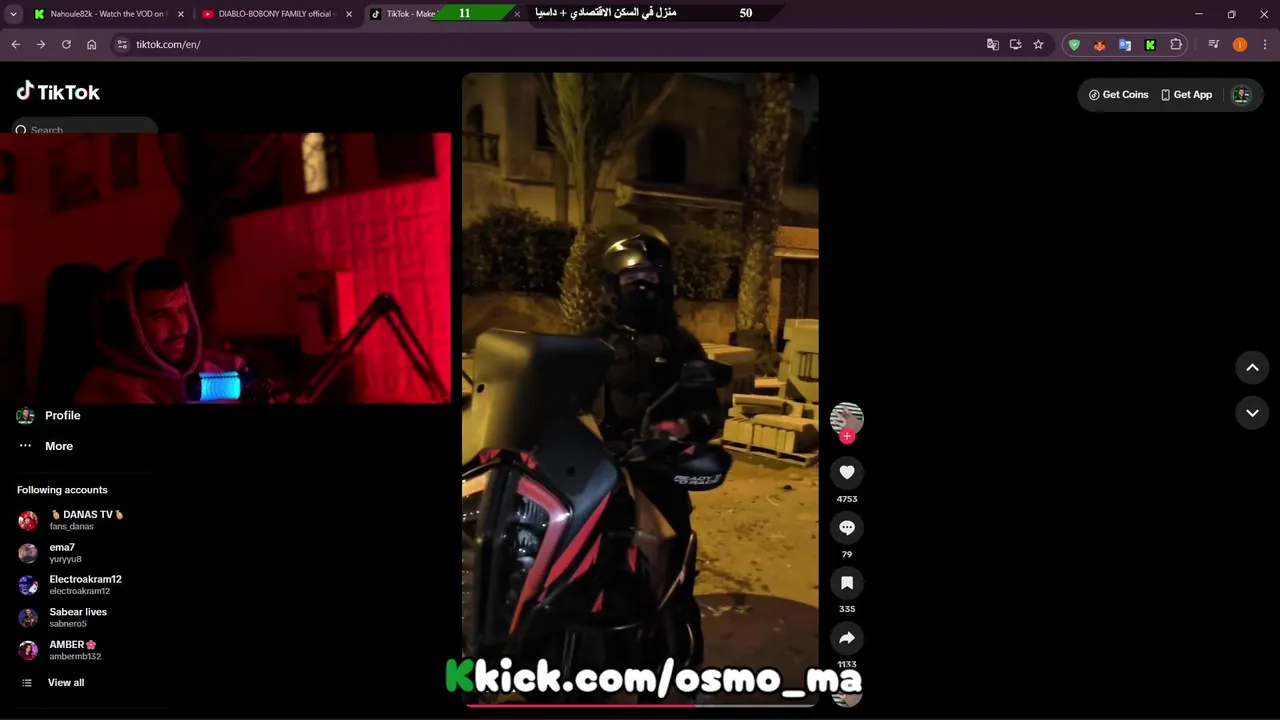
Task: Open the Kick green K extension
Action: tap(1150, 44)
